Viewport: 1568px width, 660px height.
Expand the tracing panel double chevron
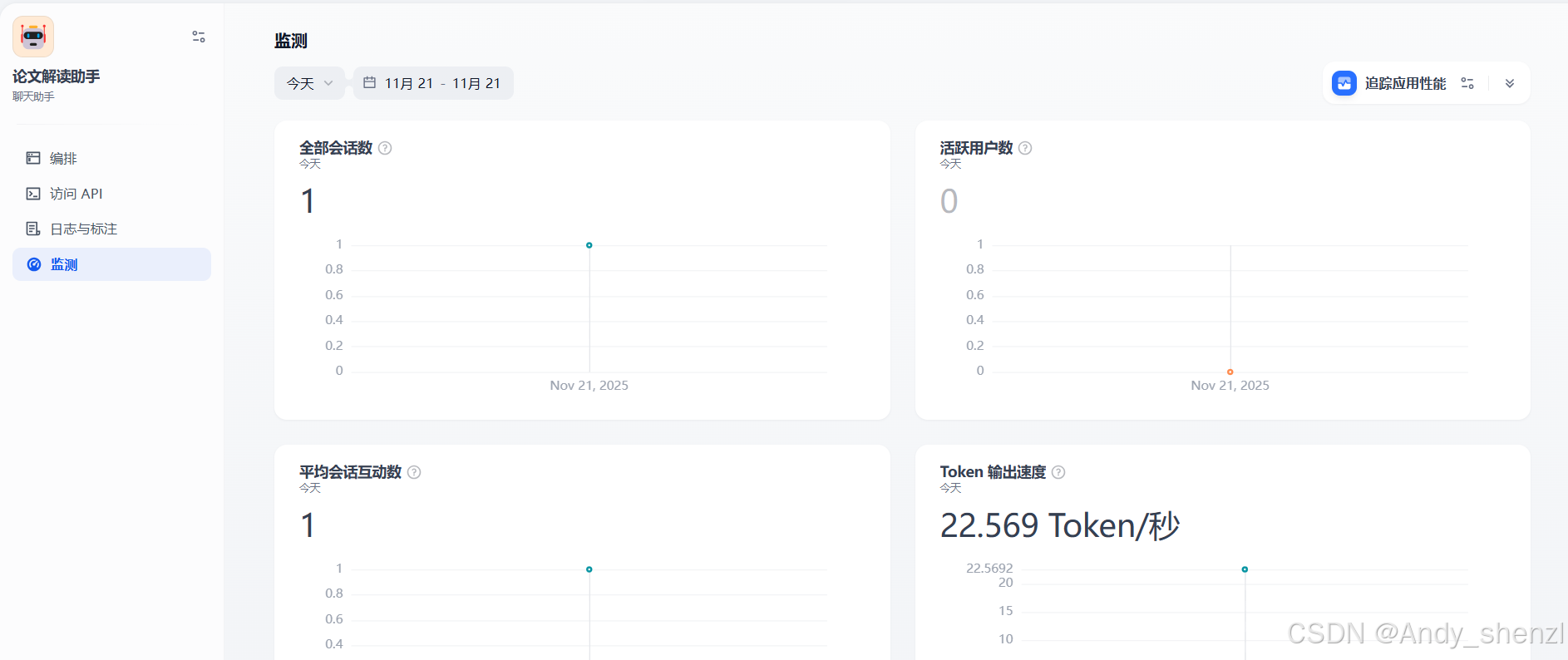click(1510, 83)
